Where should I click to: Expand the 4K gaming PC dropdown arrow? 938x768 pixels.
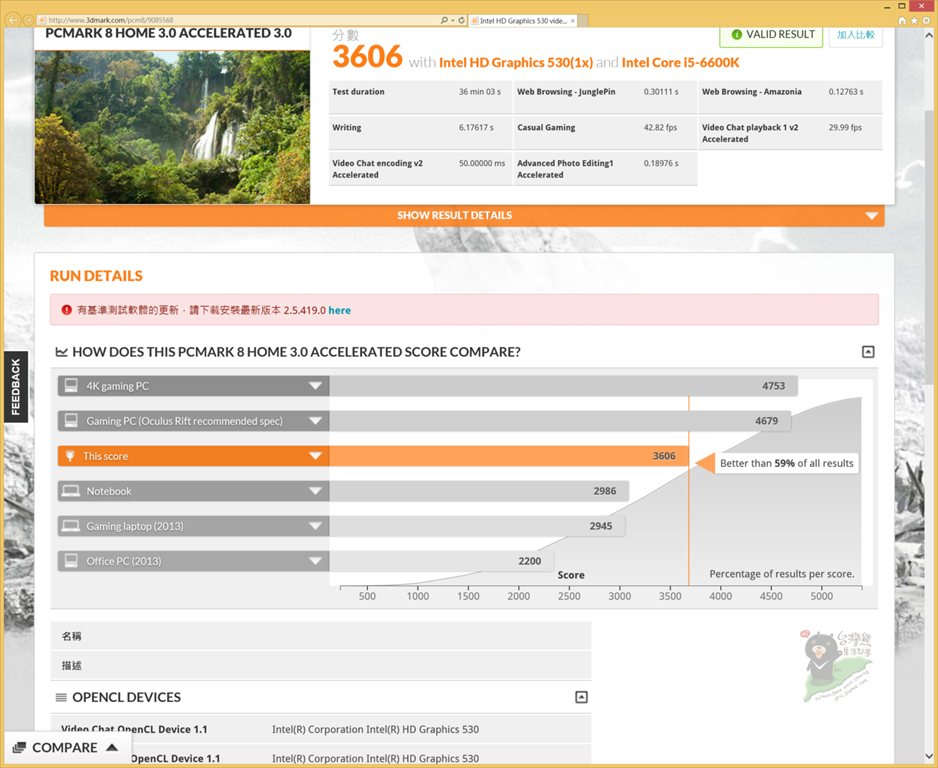315,386
